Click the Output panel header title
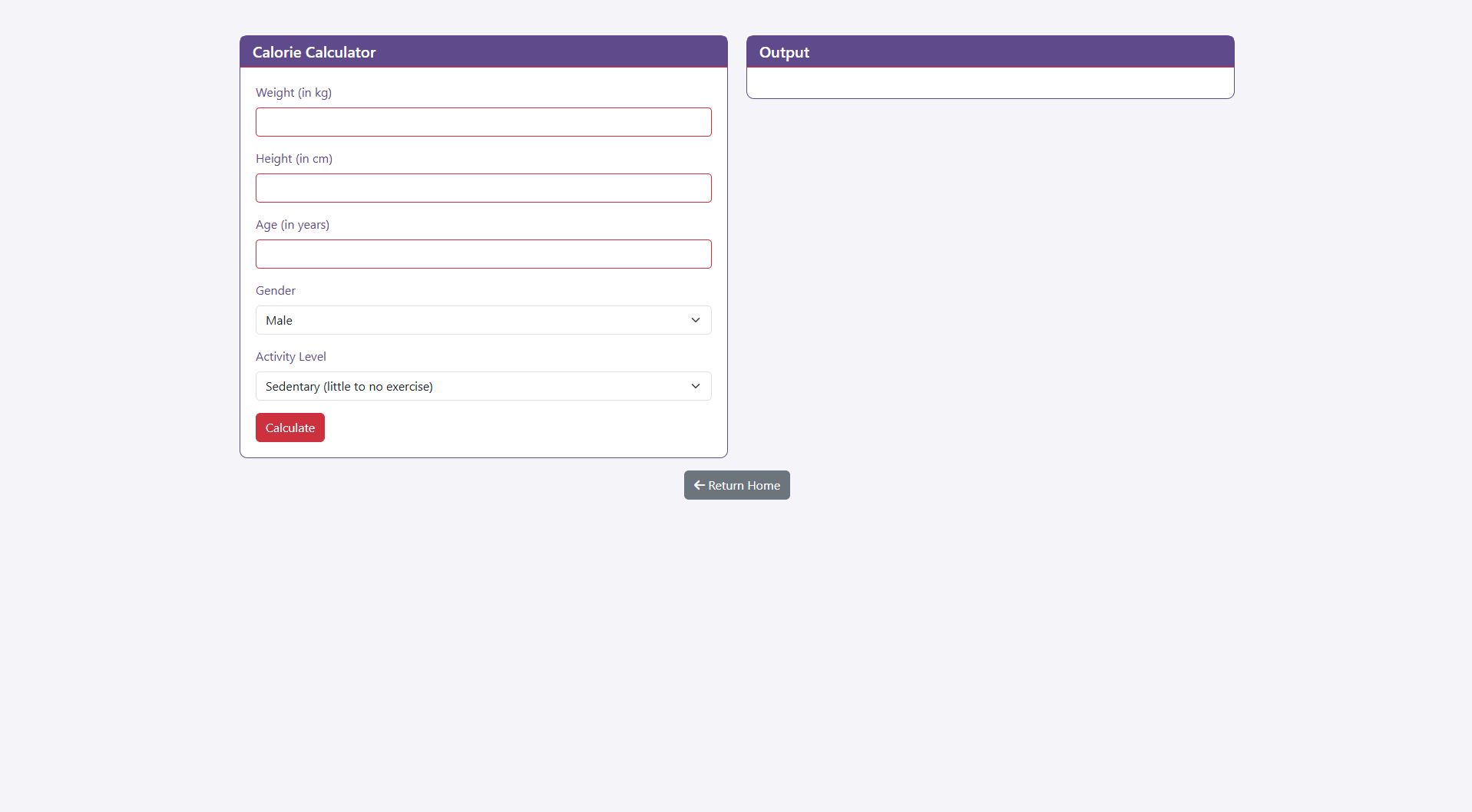 [784, 52]
